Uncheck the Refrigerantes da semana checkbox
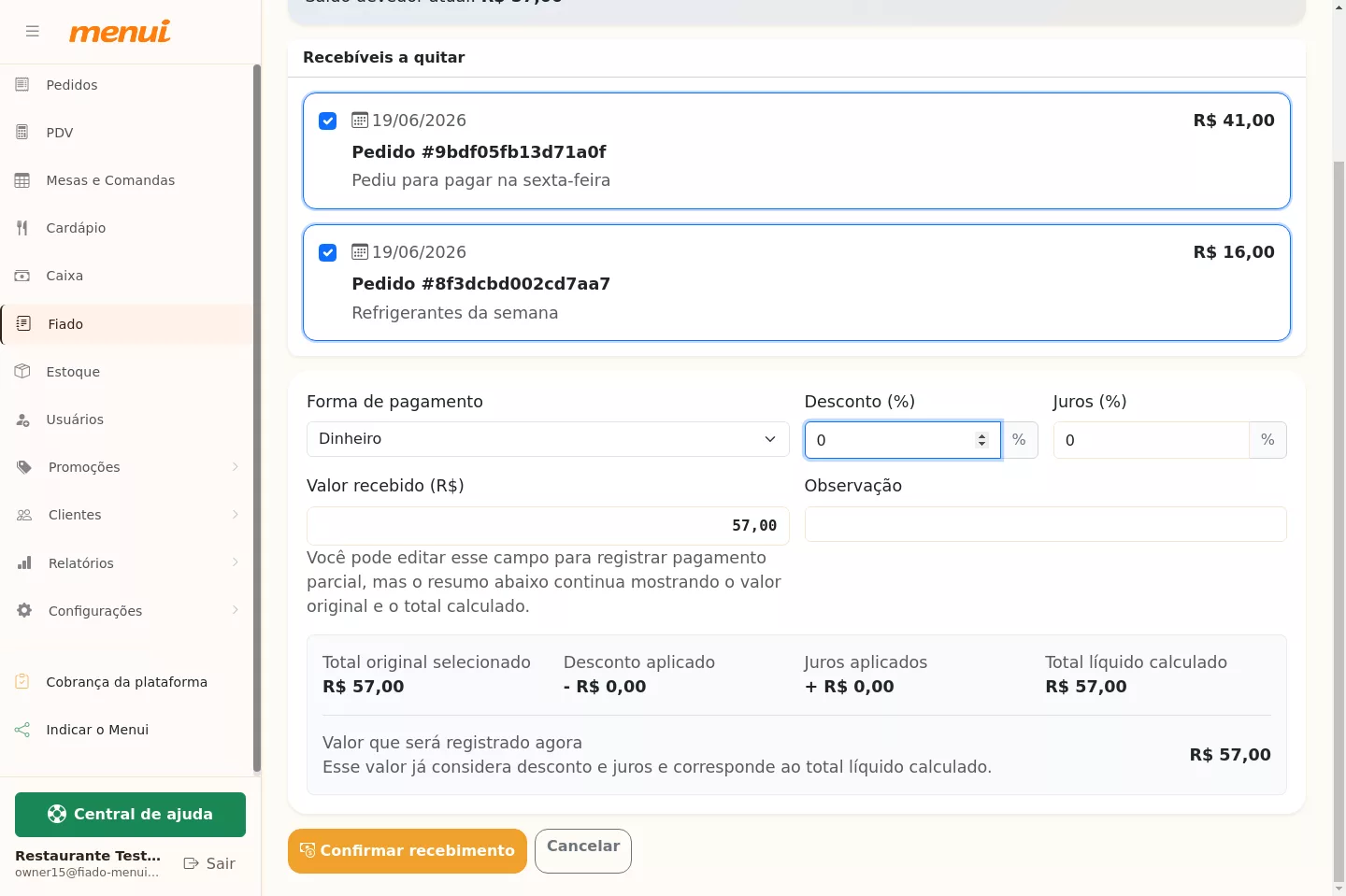The width and height of the screenshot is (1346, 896). point(328,253)
